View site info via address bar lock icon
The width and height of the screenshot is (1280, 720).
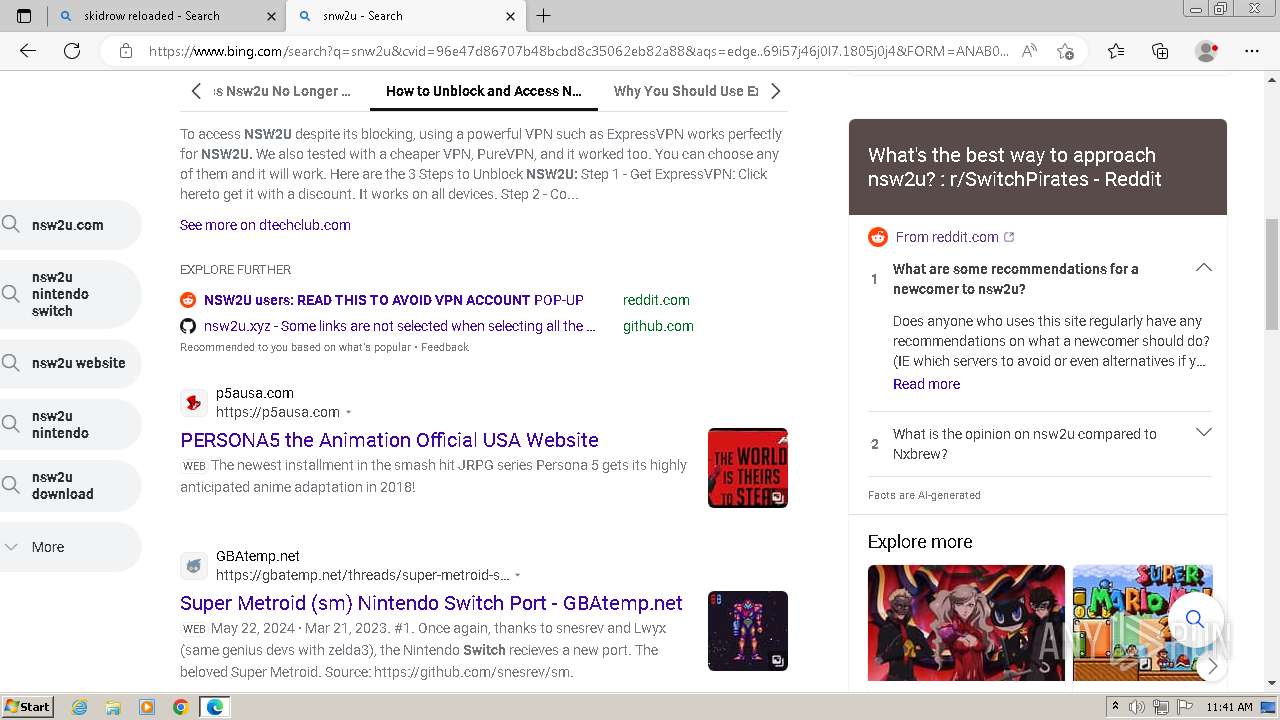pos(125,51)
